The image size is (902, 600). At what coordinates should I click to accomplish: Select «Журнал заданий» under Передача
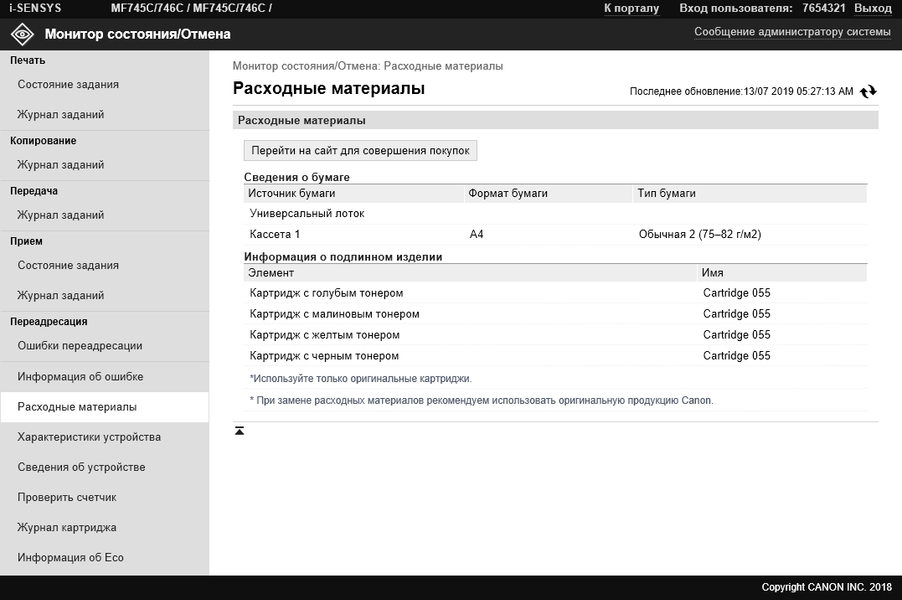tap(61, 215)
